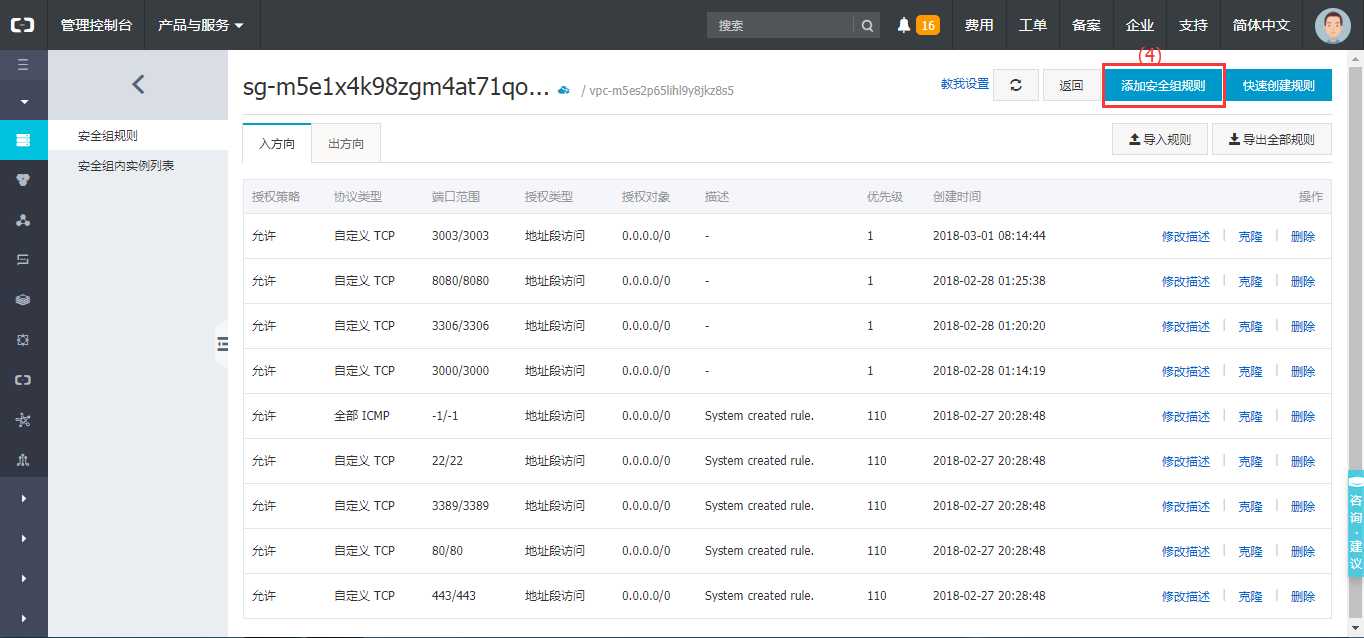The width and height of the screenshot is (1364, 638).
Task: Click 修改描述 for port 80/80 rule
Action: coord(1186,552)
